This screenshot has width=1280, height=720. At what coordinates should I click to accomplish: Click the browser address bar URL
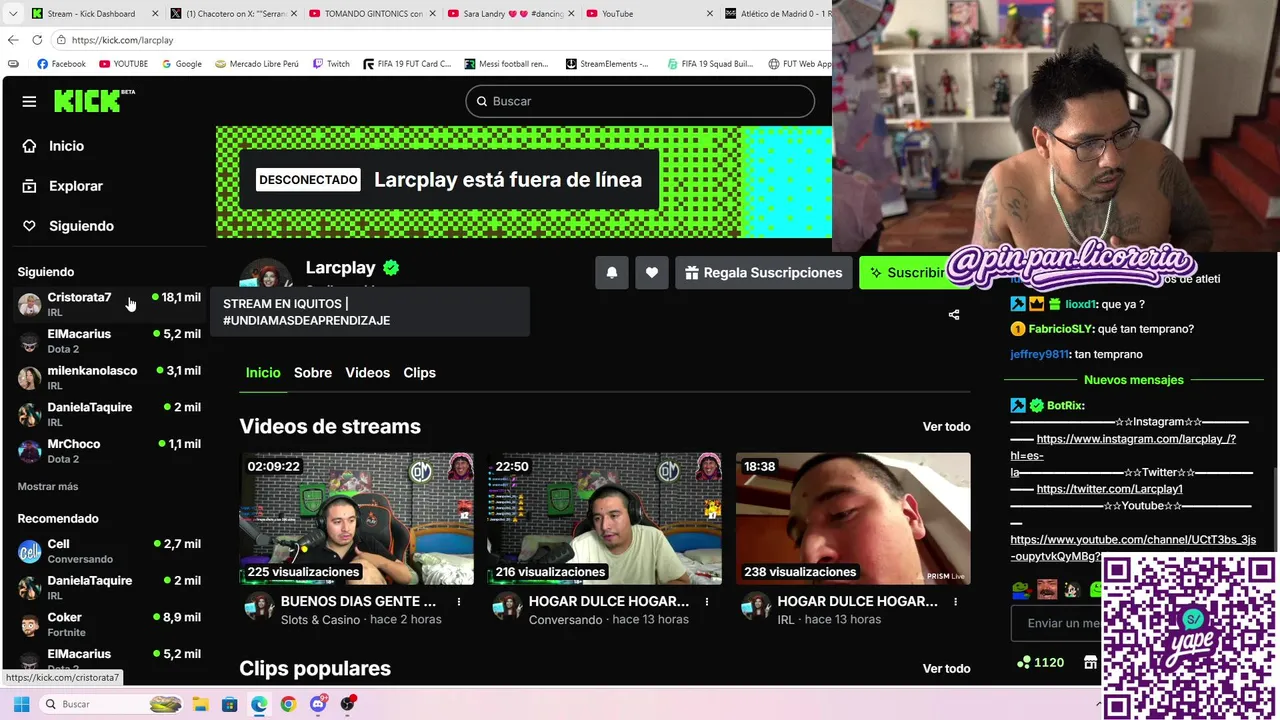122,40
